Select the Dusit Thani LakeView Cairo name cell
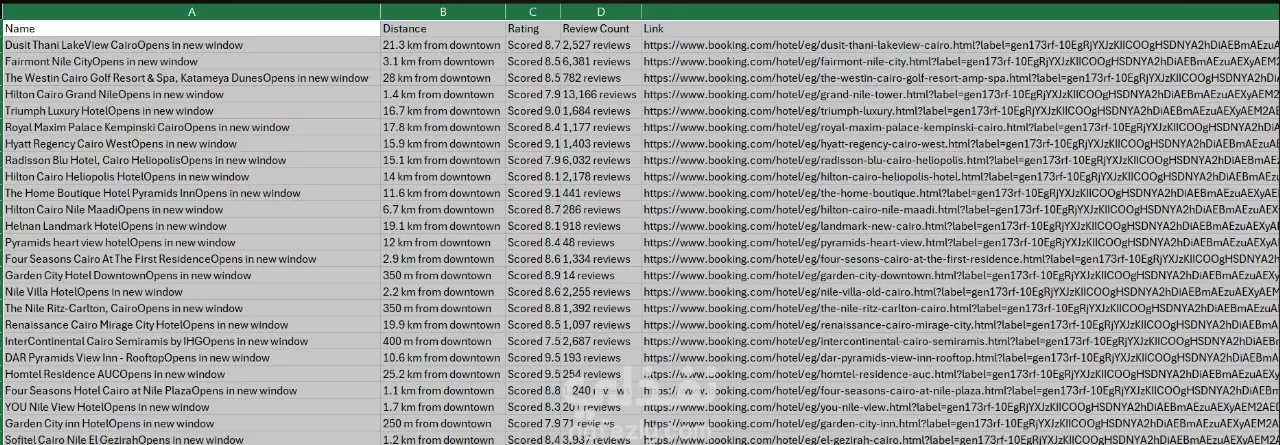Screen dimensions: 1280x445 point(191,45)
